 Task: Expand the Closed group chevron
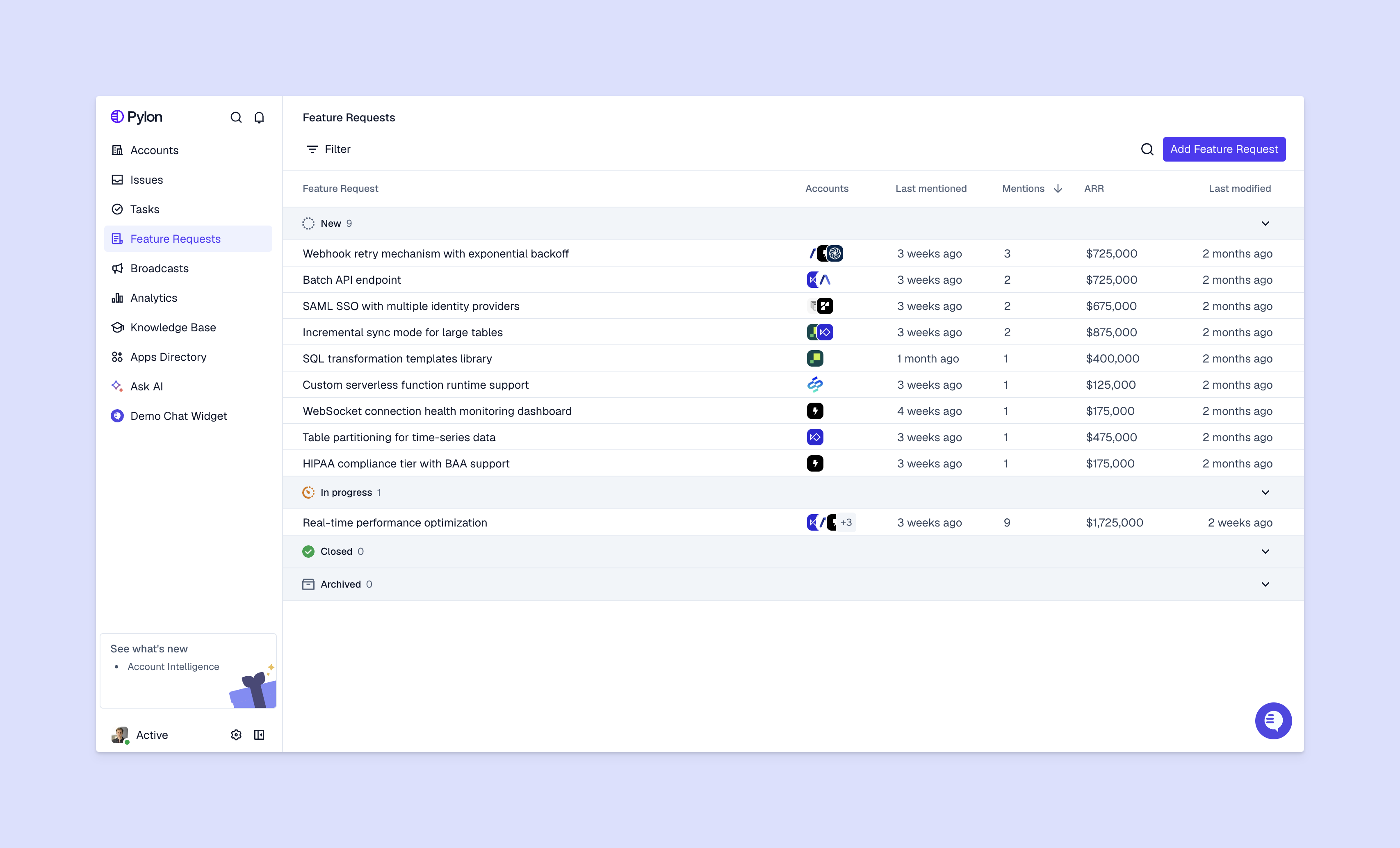[1265, 552]
